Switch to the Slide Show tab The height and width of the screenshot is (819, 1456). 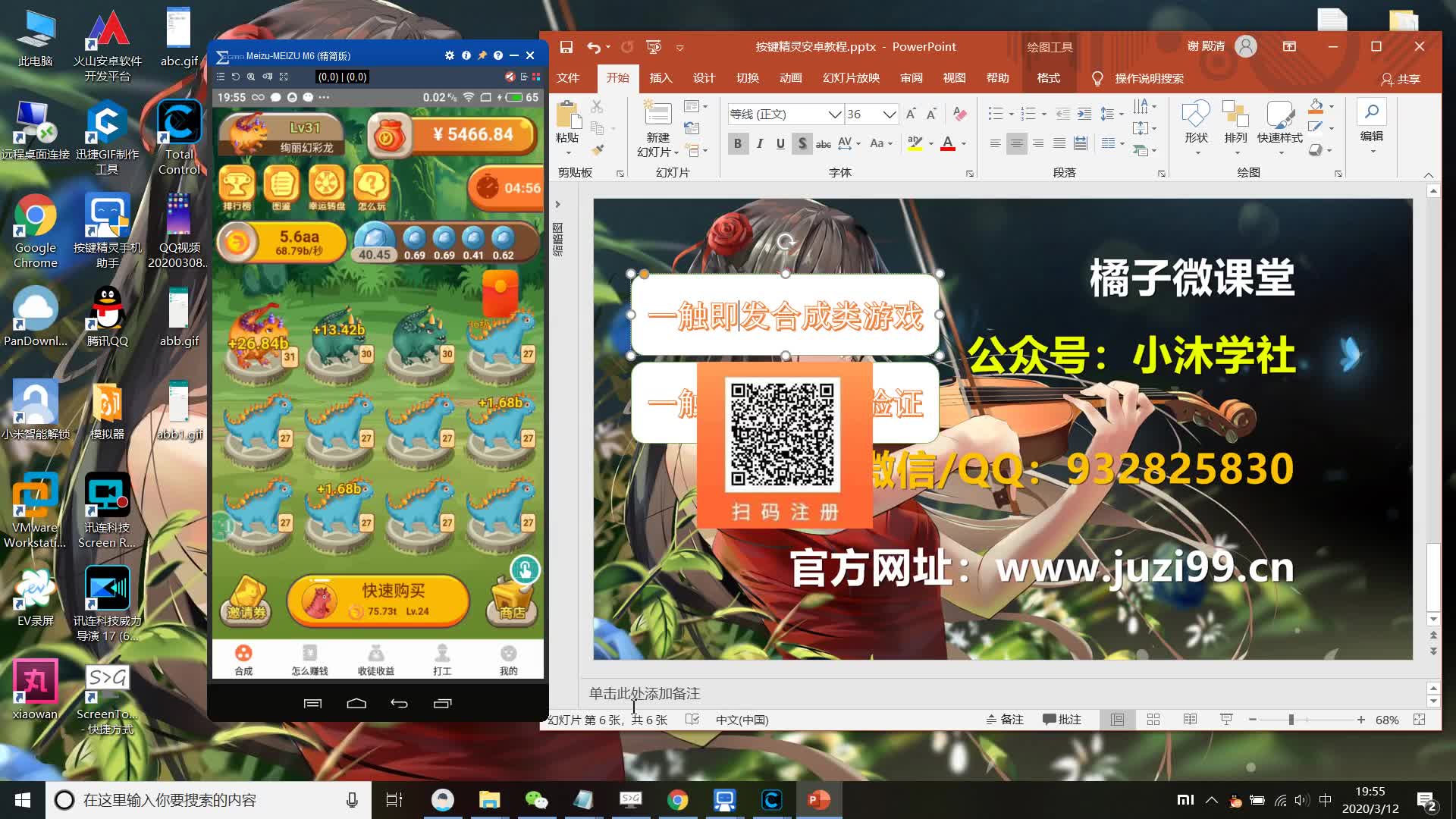coord(851,78)
